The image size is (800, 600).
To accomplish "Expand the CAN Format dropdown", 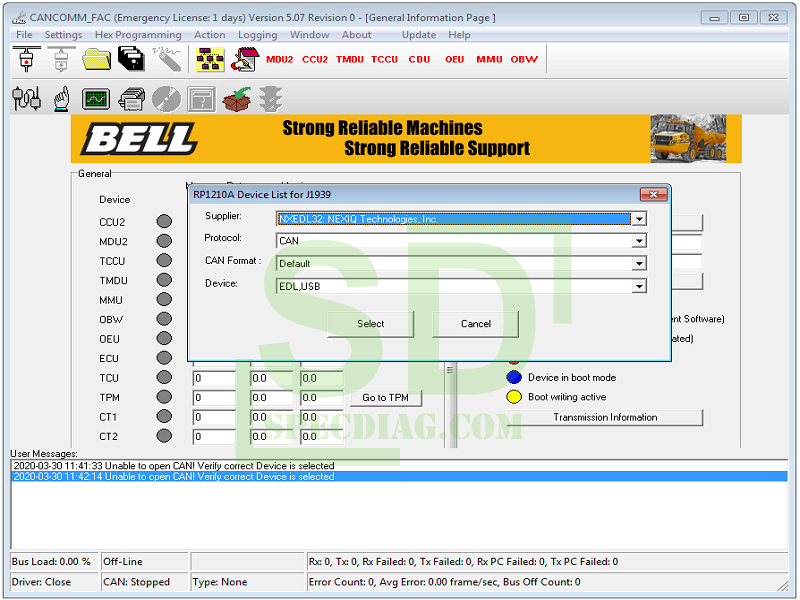I will 638,264.
